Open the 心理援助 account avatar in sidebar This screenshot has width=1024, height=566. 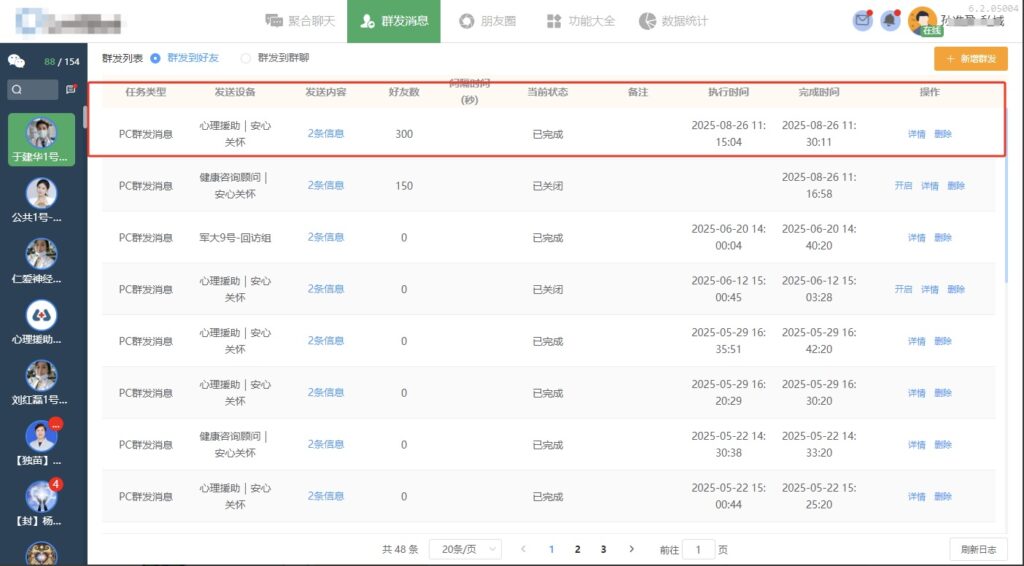(41, 316)
